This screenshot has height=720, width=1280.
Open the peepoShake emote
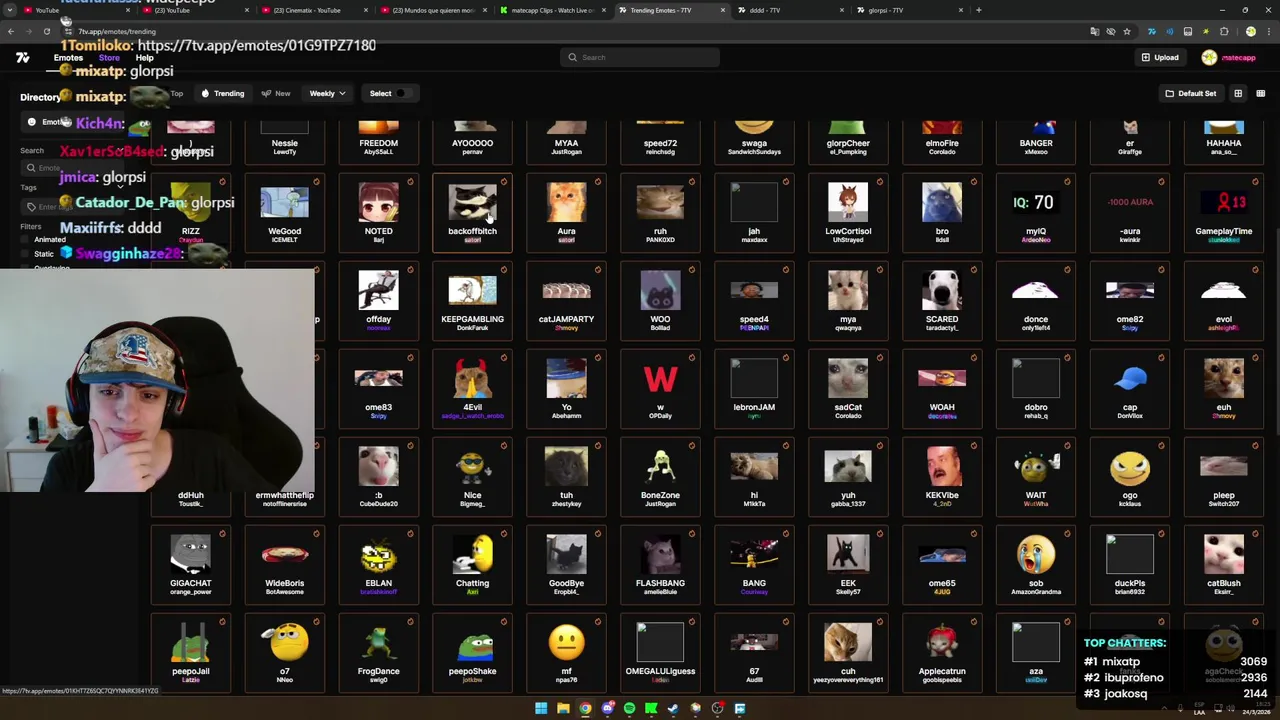click(472, 652)
